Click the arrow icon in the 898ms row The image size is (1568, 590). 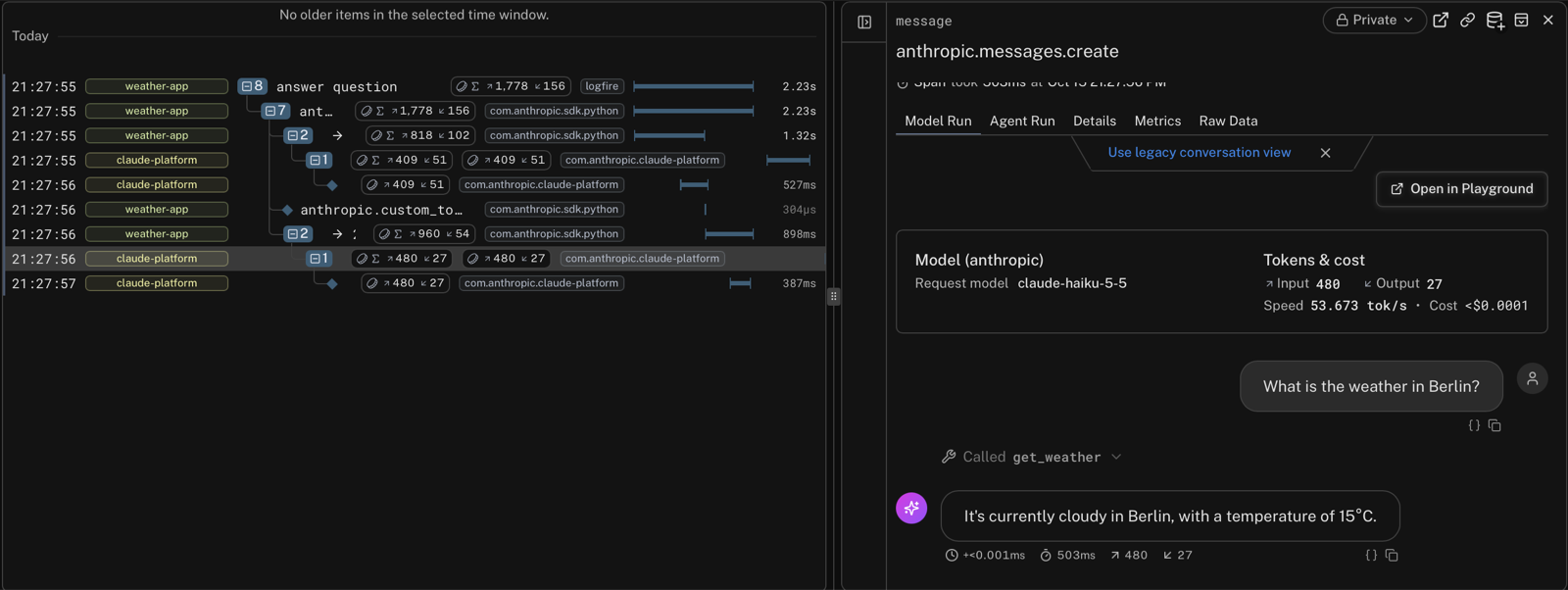(x=337, y=234)
